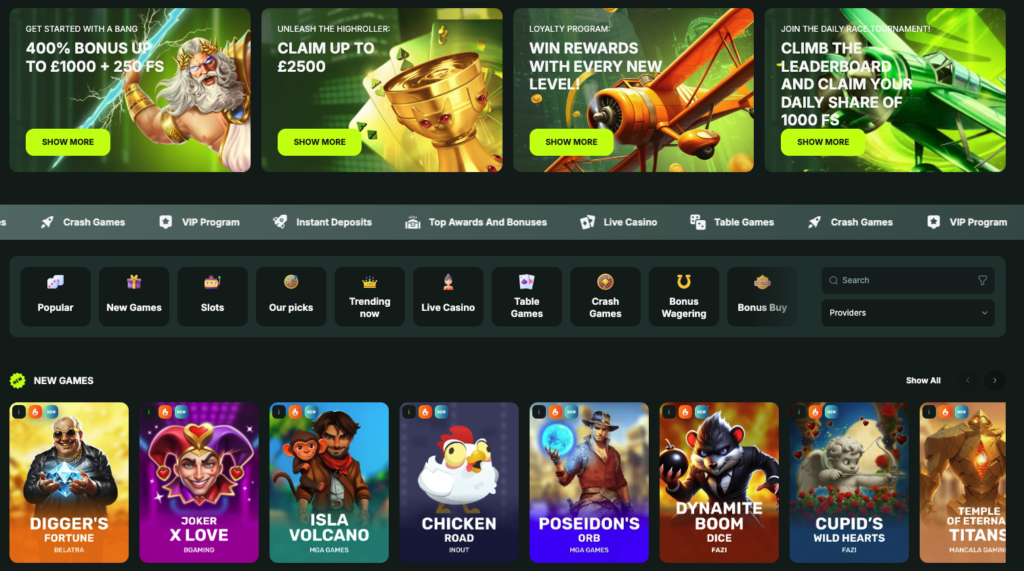Select the Our picks category tab
Image resolution: width=1024 pixels, height=571 pixels.
pos(291,297)
